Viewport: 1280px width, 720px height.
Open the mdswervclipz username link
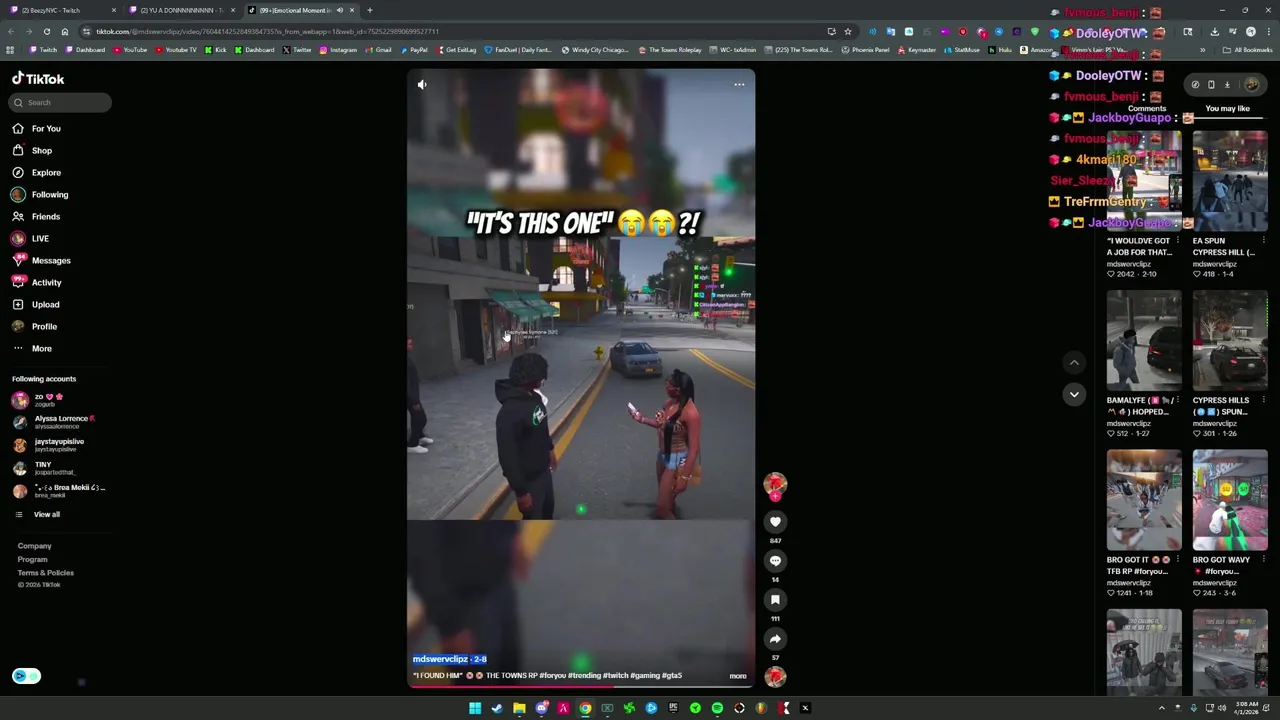(440, 659)
